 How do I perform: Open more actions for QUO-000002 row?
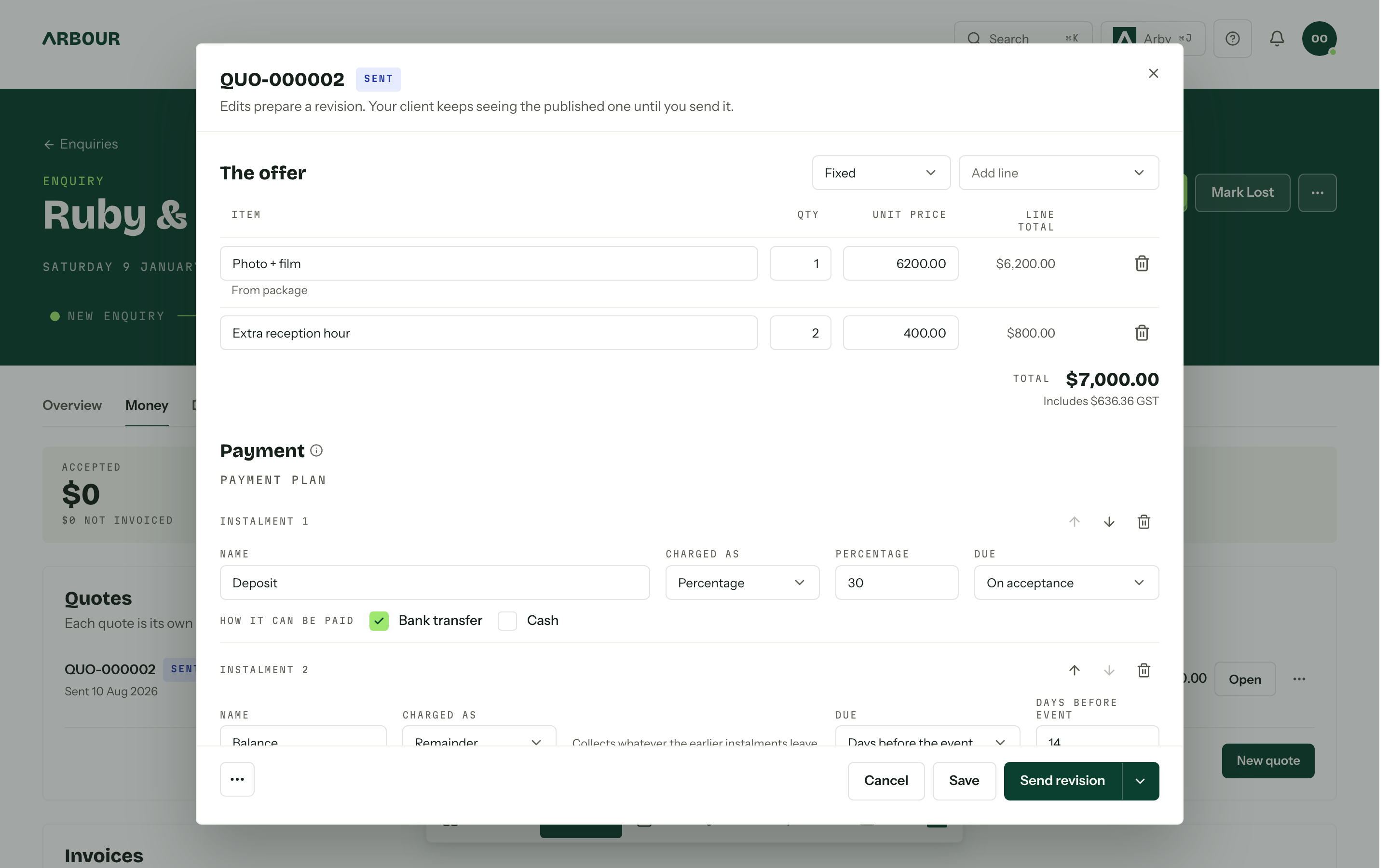(1299, 679)
